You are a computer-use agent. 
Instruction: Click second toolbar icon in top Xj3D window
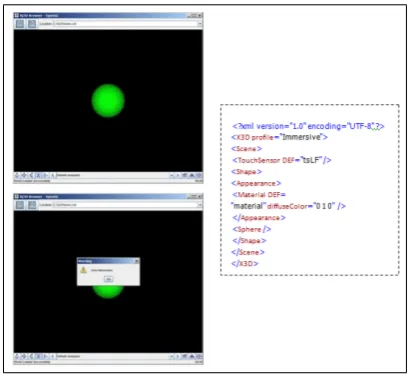[x=32, y=24]
